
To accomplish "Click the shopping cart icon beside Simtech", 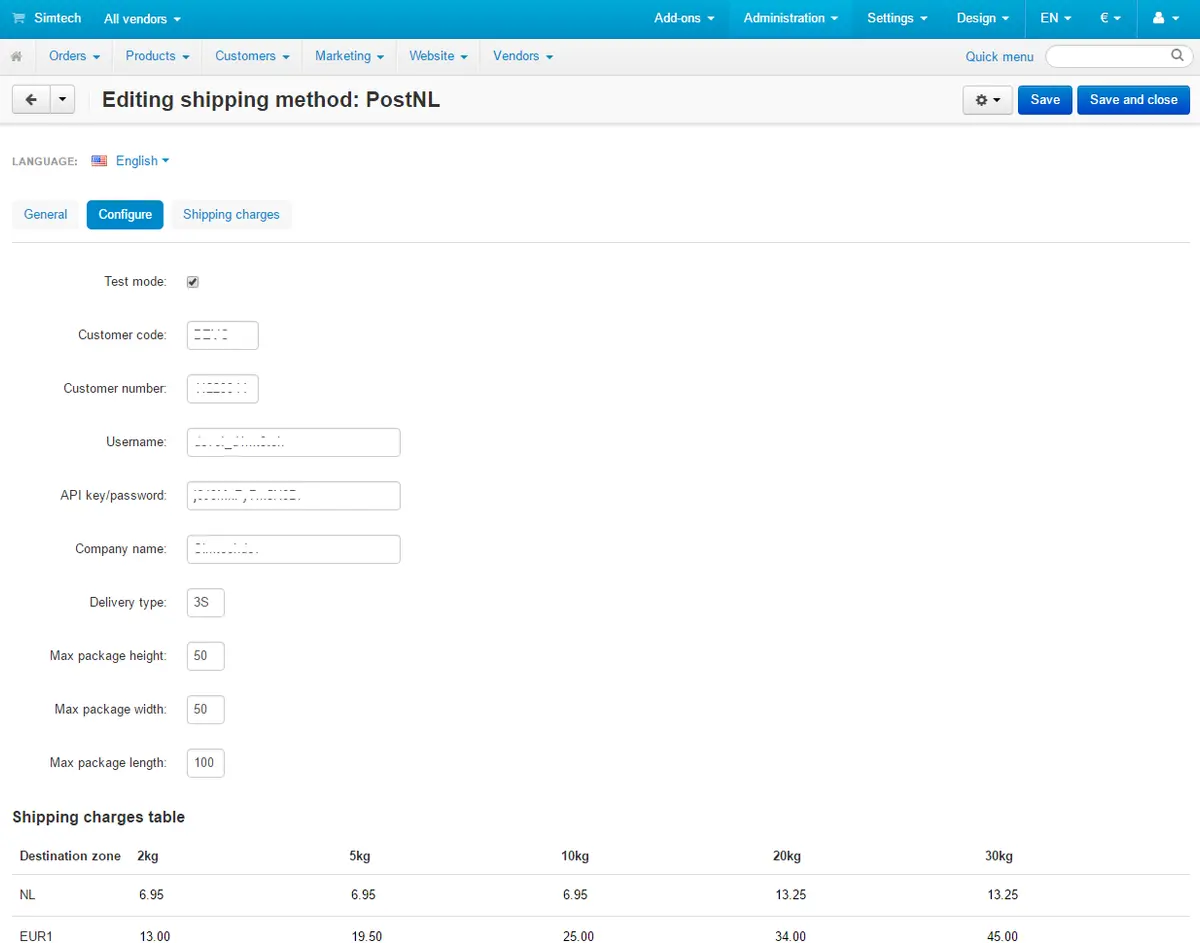I will 19,18.
